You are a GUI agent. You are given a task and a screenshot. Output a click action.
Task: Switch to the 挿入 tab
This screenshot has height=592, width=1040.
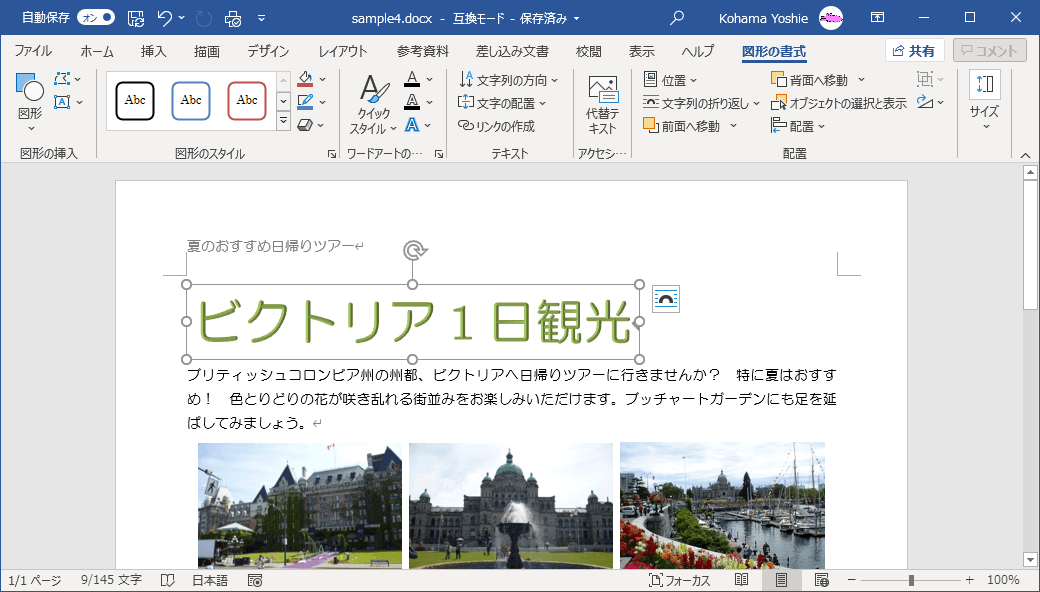click(x=153, y=51)
